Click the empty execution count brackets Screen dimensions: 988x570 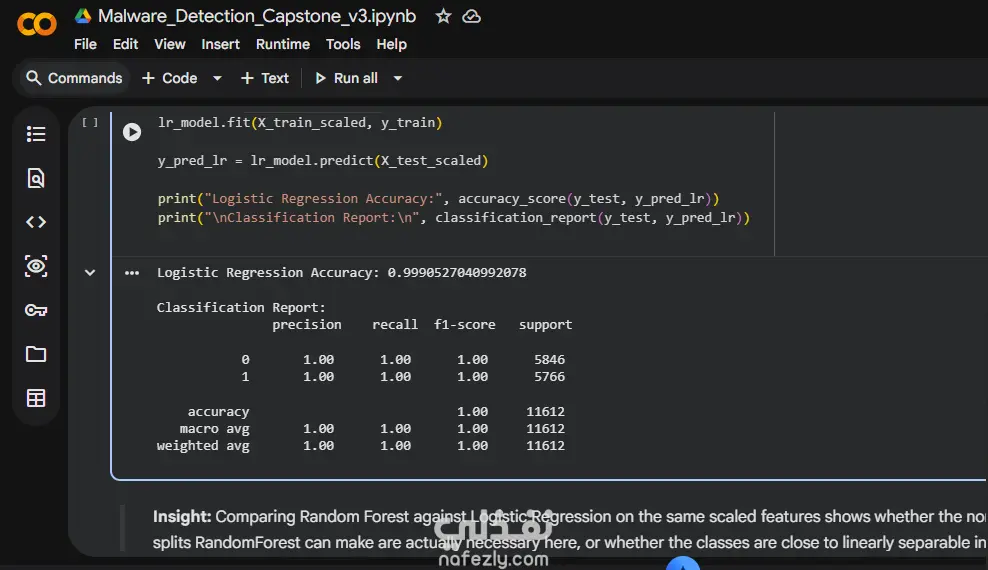90,123
